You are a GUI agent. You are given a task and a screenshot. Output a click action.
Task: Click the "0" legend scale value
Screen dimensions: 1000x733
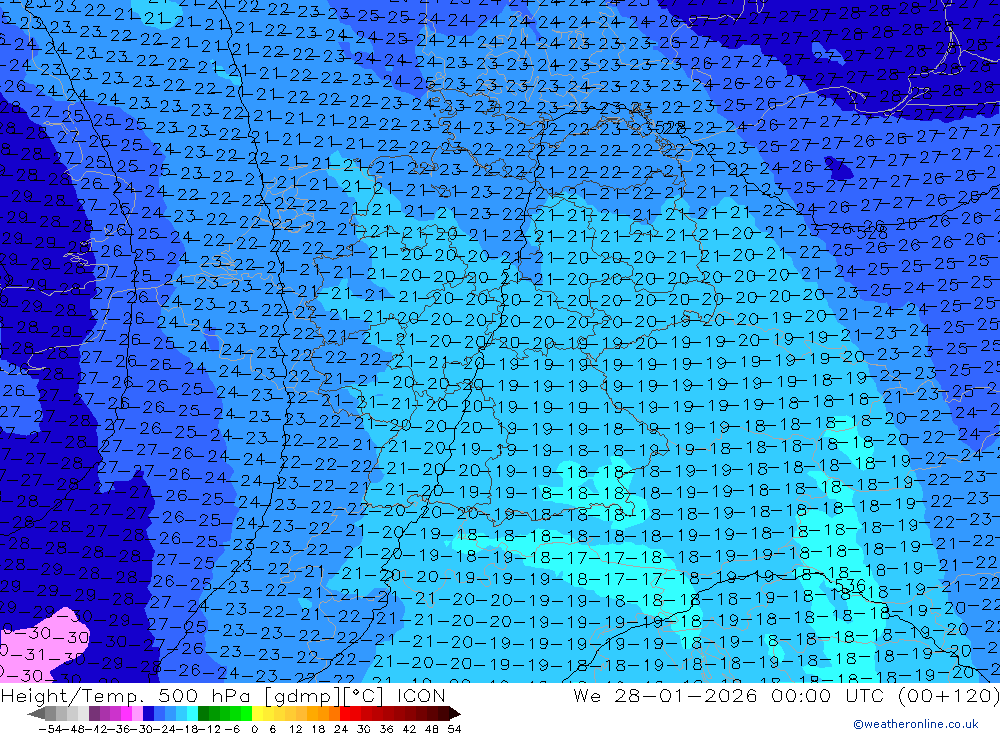[254, 729]
